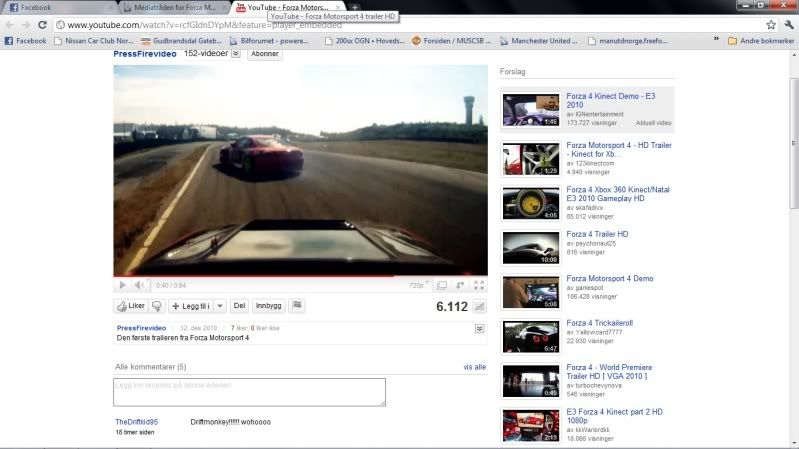Dislike the video with thumbs-down
This screenshot has height=449, width=799.
[x=157, y=306]
